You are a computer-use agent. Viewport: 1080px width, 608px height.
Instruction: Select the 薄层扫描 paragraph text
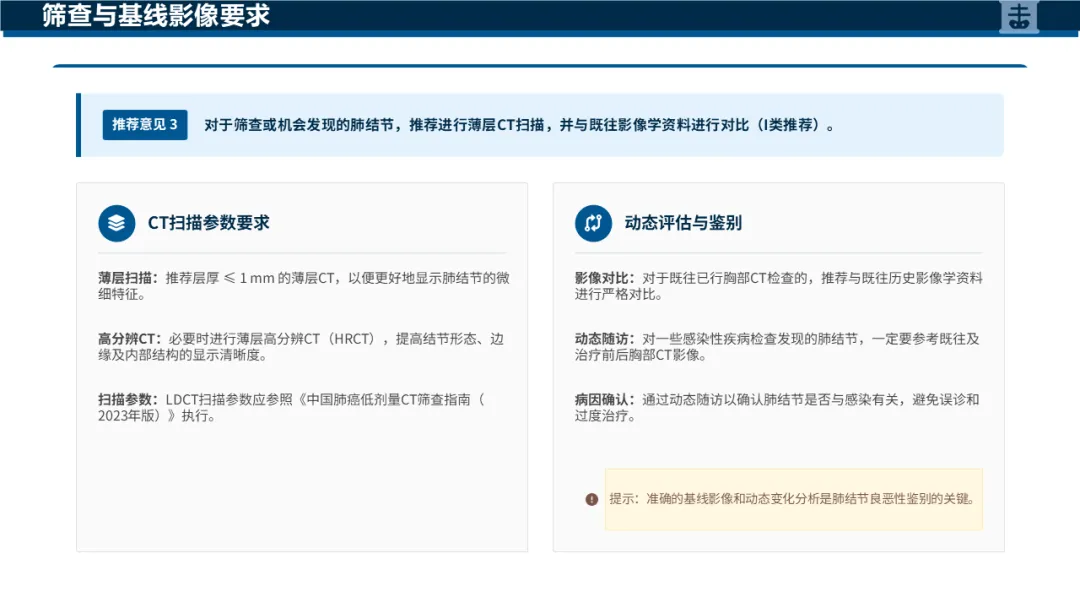point(304,286)
